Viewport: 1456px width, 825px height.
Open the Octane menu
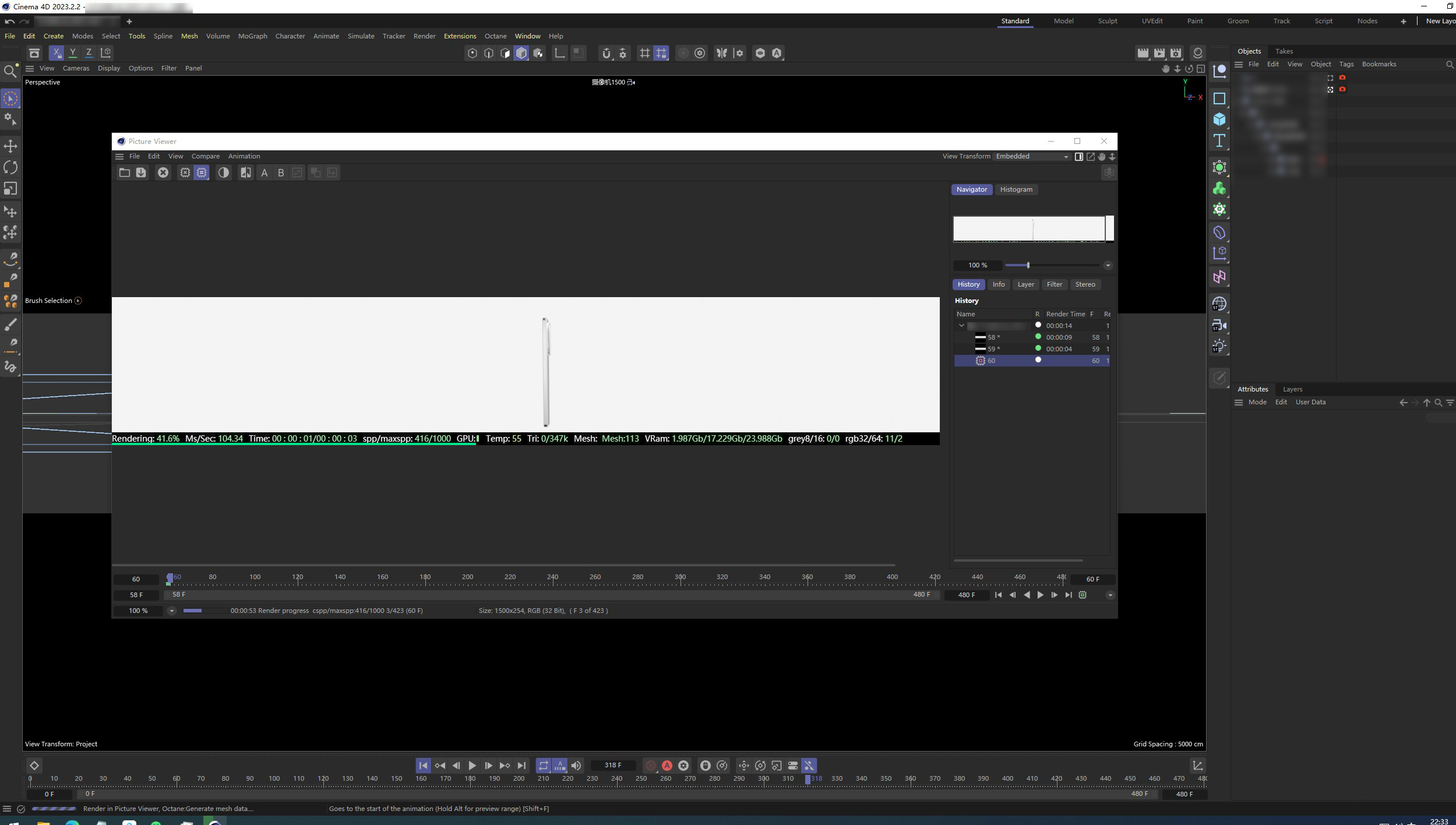tap(495, 36)
